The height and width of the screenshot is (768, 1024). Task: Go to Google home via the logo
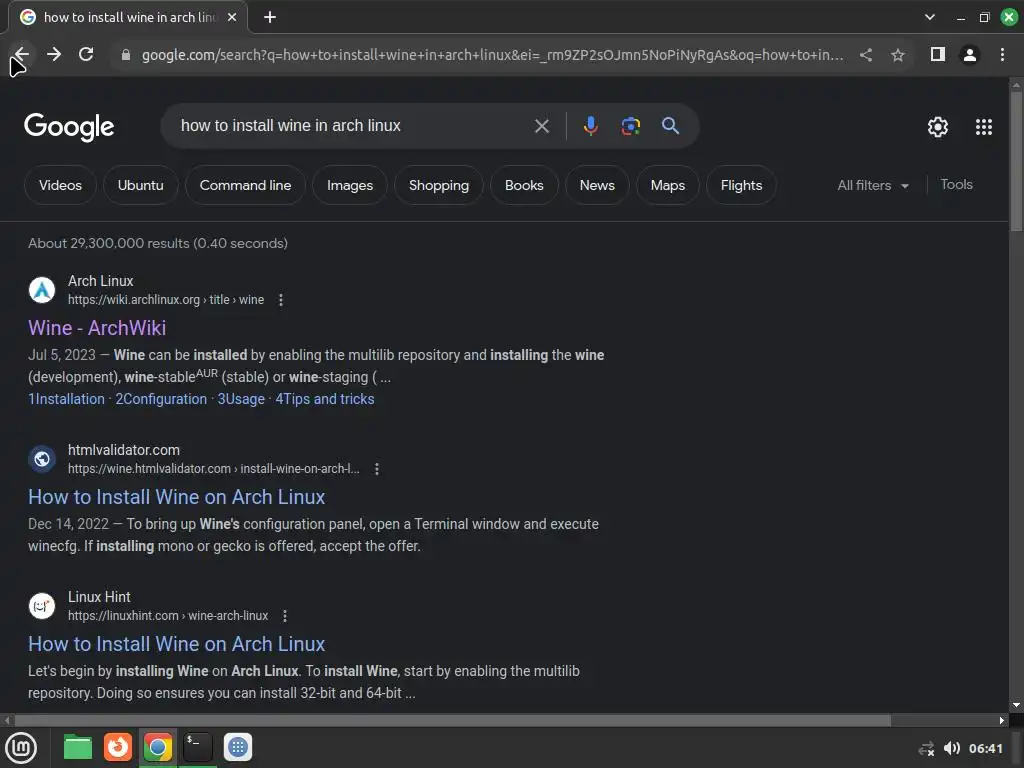[x=69, y=127]
